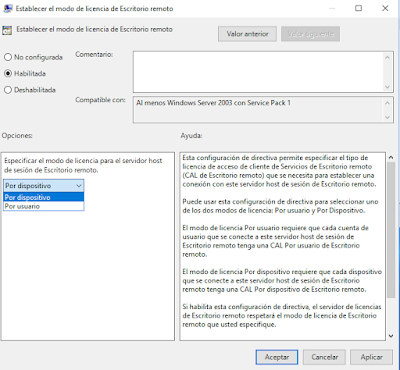Click the 'Ayuda:' label

point(191,136)
